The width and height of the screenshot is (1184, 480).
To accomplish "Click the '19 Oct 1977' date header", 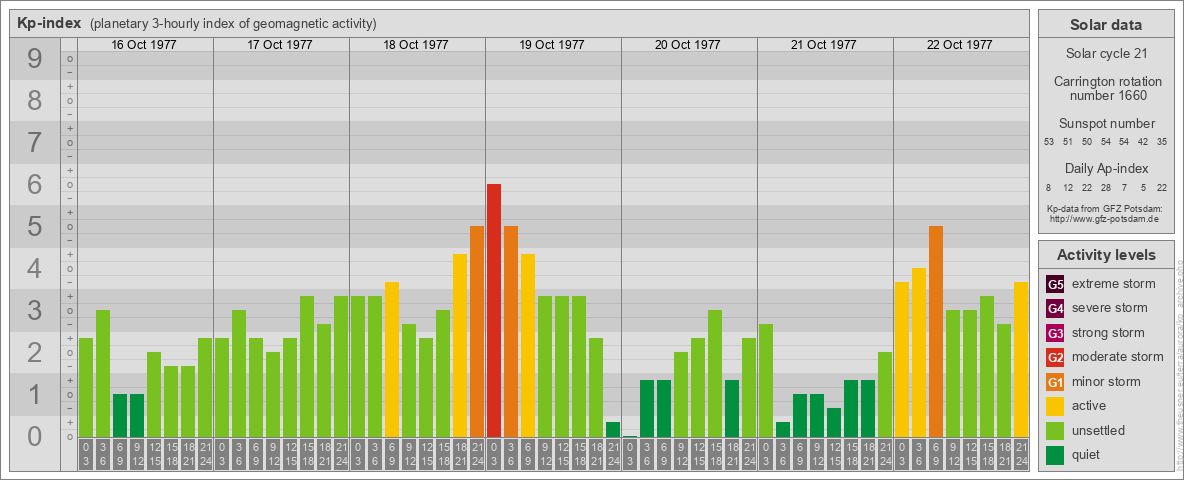I will (552, 45).
